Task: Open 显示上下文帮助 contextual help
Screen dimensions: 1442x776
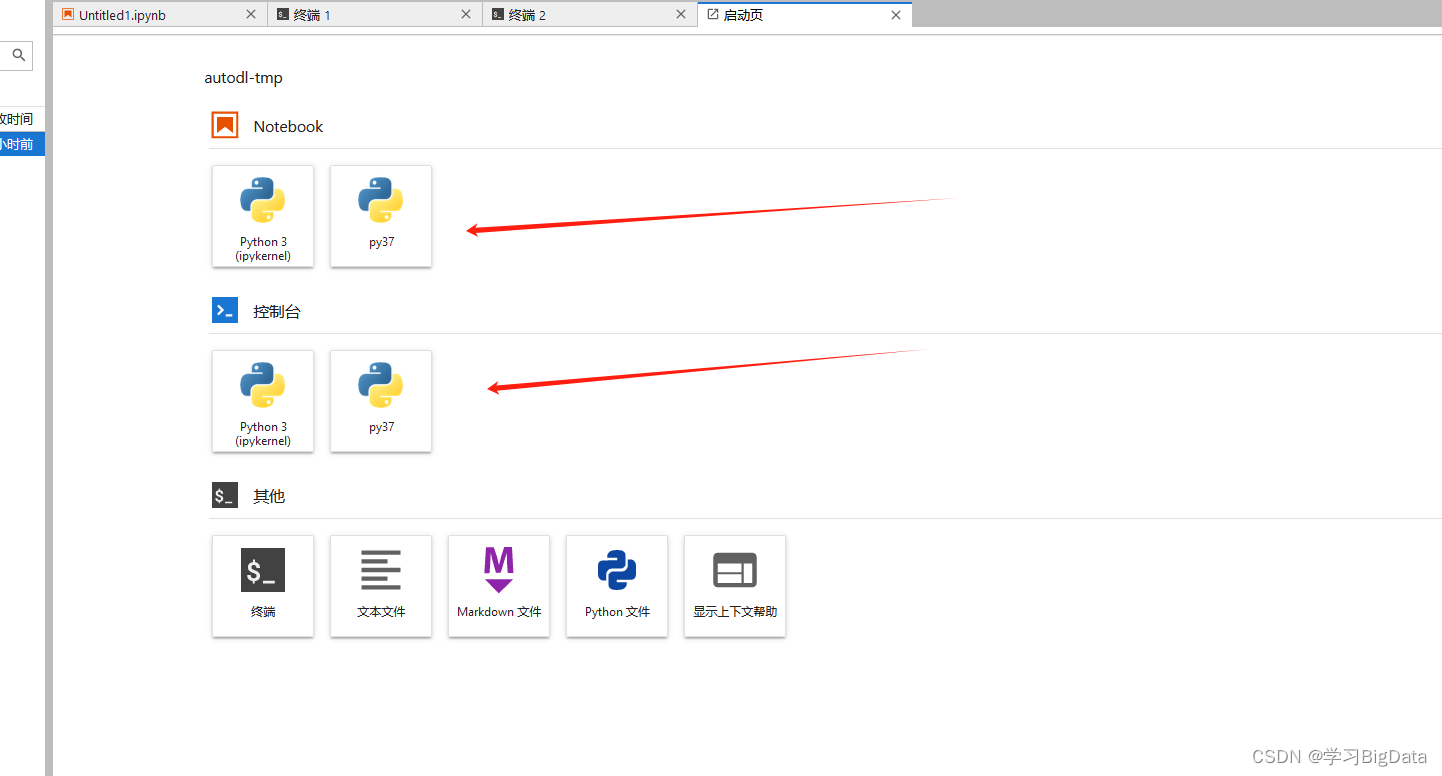Action: (x=735, y=586)
